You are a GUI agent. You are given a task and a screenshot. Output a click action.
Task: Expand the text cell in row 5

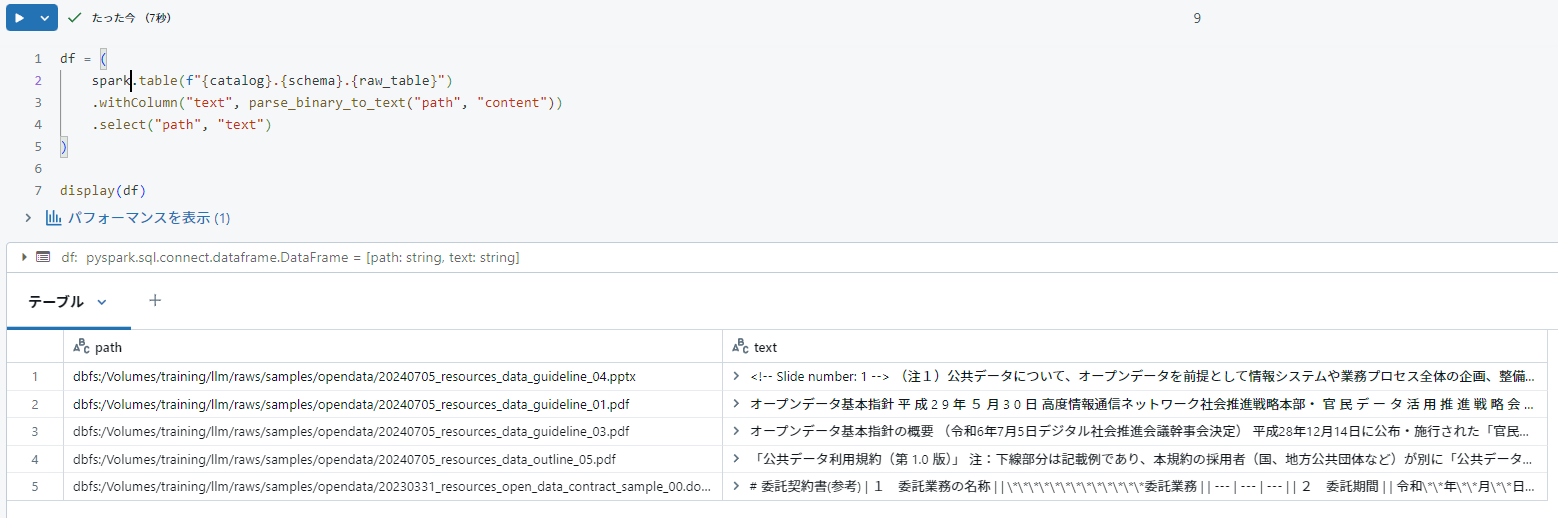(x=737, y=486)
